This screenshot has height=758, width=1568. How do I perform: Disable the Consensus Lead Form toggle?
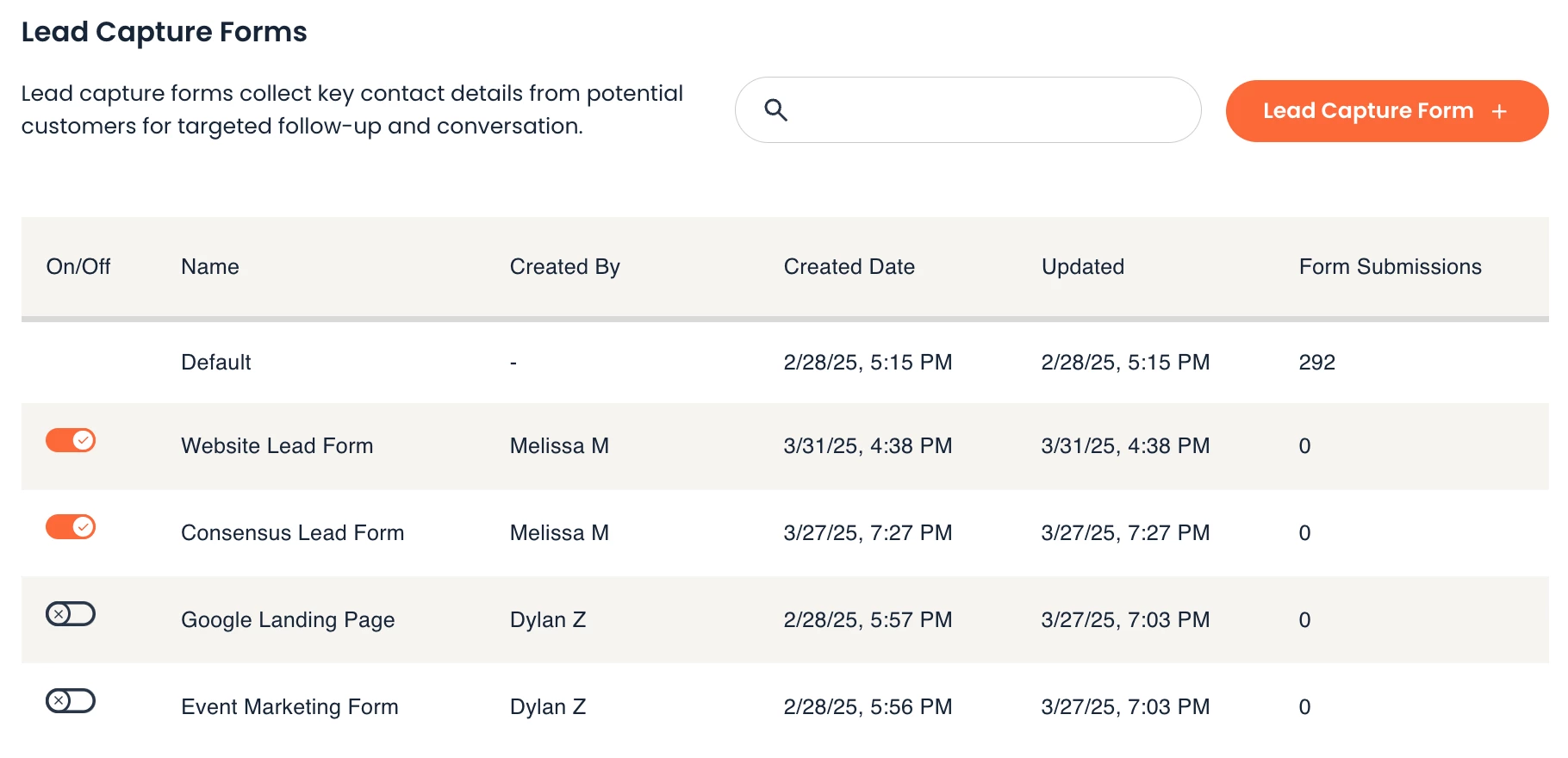[71, 526]
